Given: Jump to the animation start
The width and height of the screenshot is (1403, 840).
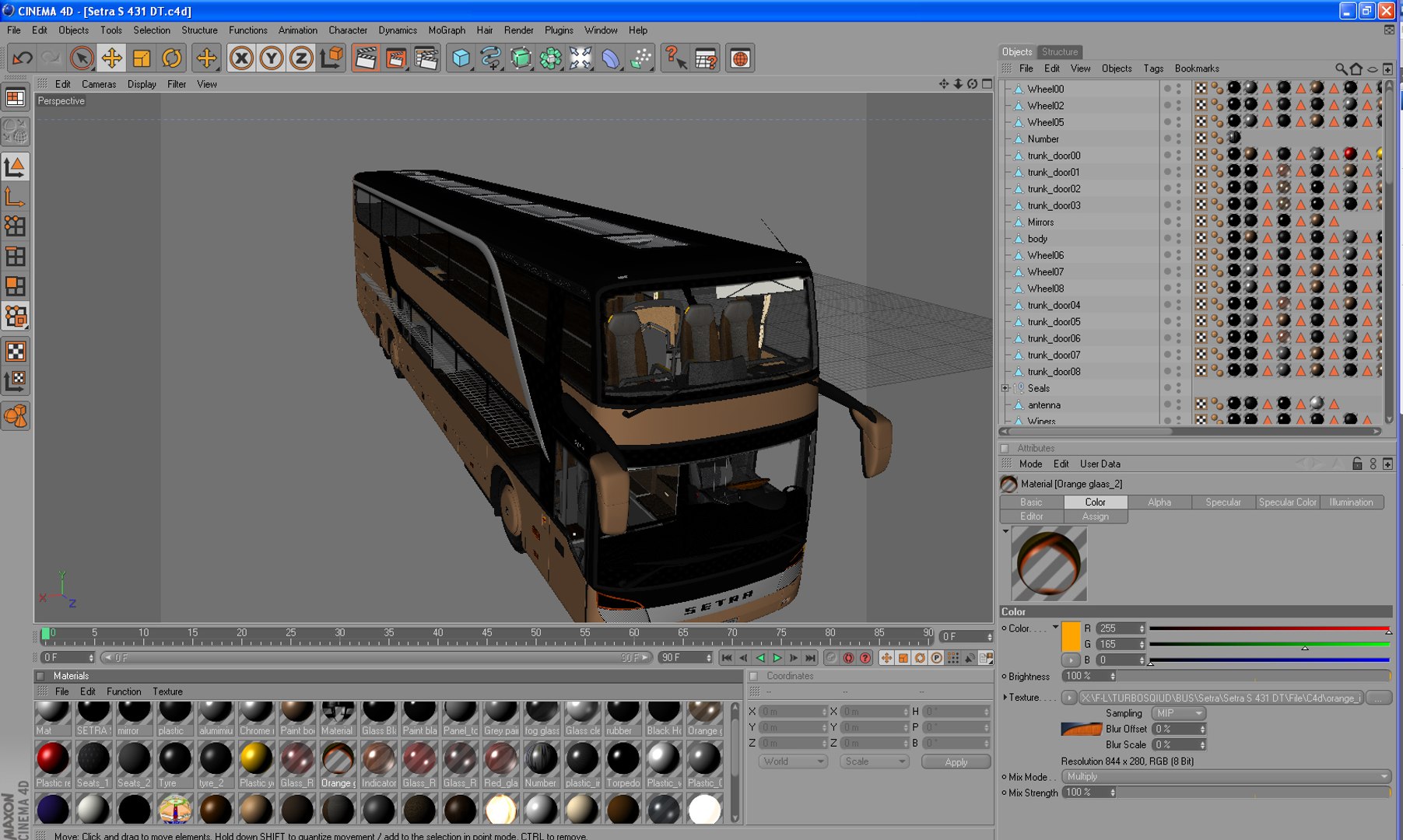Looking at the screenshot, I should click(x=726, y=658).
